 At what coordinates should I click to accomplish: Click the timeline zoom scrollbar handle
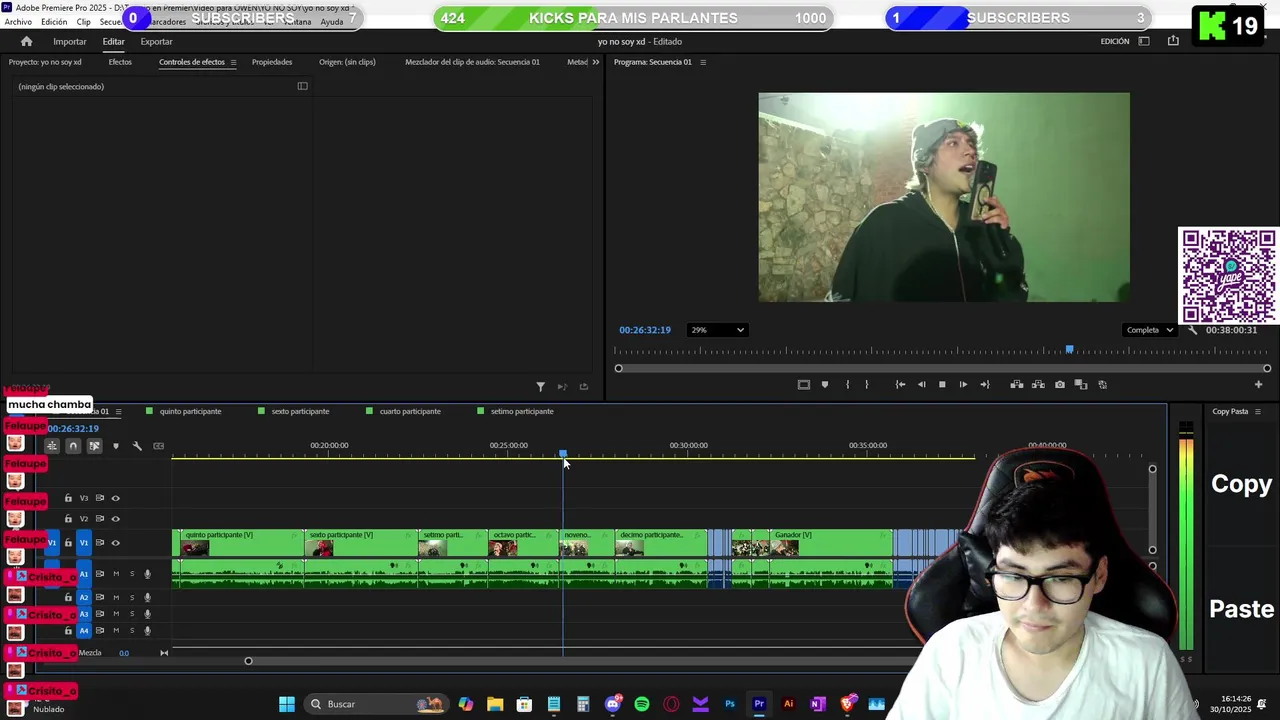249,661
